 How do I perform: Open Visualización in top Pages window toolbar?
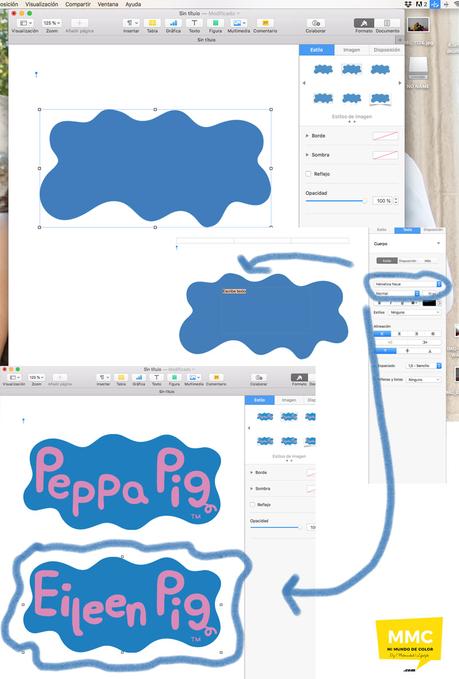click(x=25, y=23)
